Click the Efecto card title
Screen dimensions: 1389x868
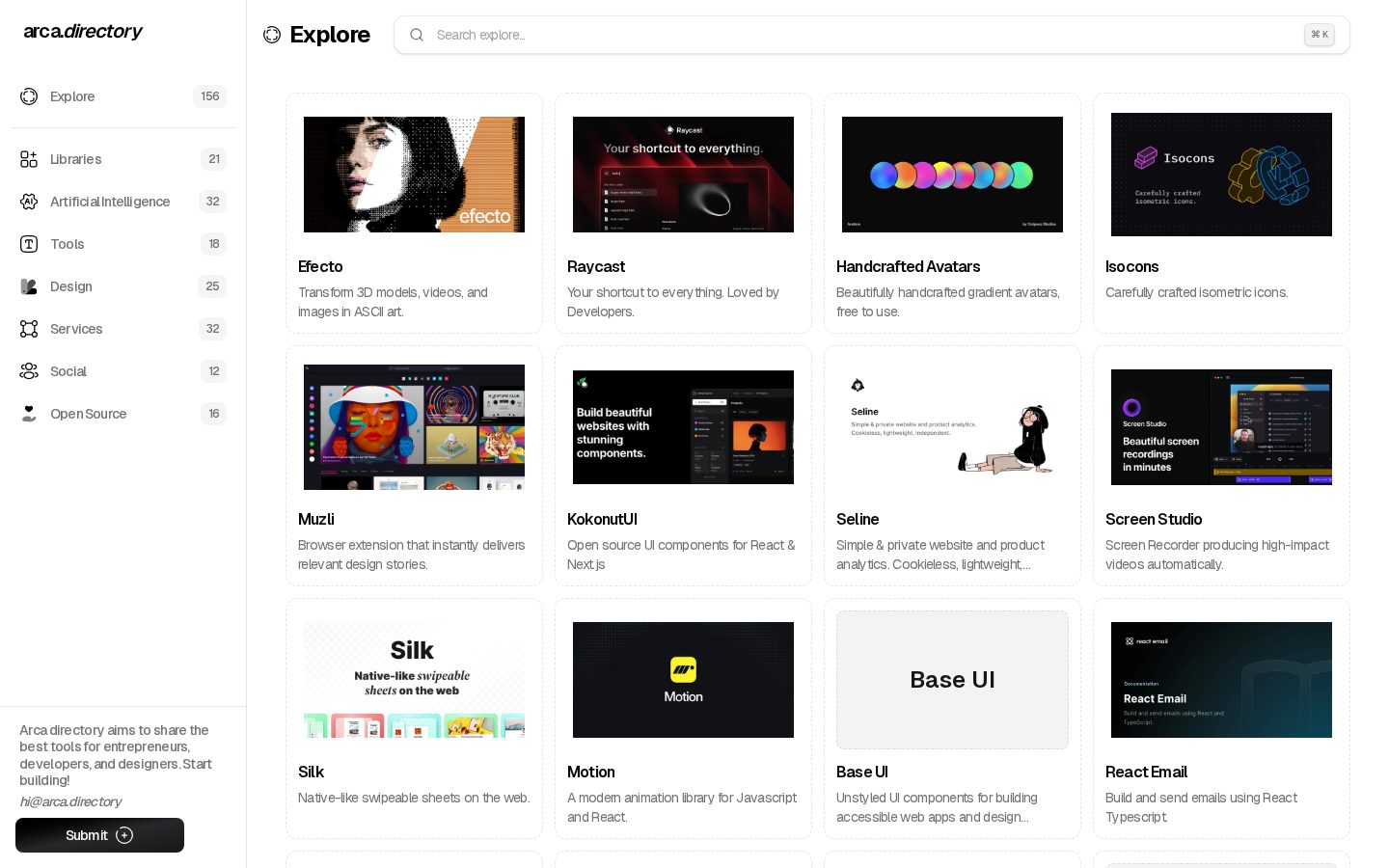[320, 267]
